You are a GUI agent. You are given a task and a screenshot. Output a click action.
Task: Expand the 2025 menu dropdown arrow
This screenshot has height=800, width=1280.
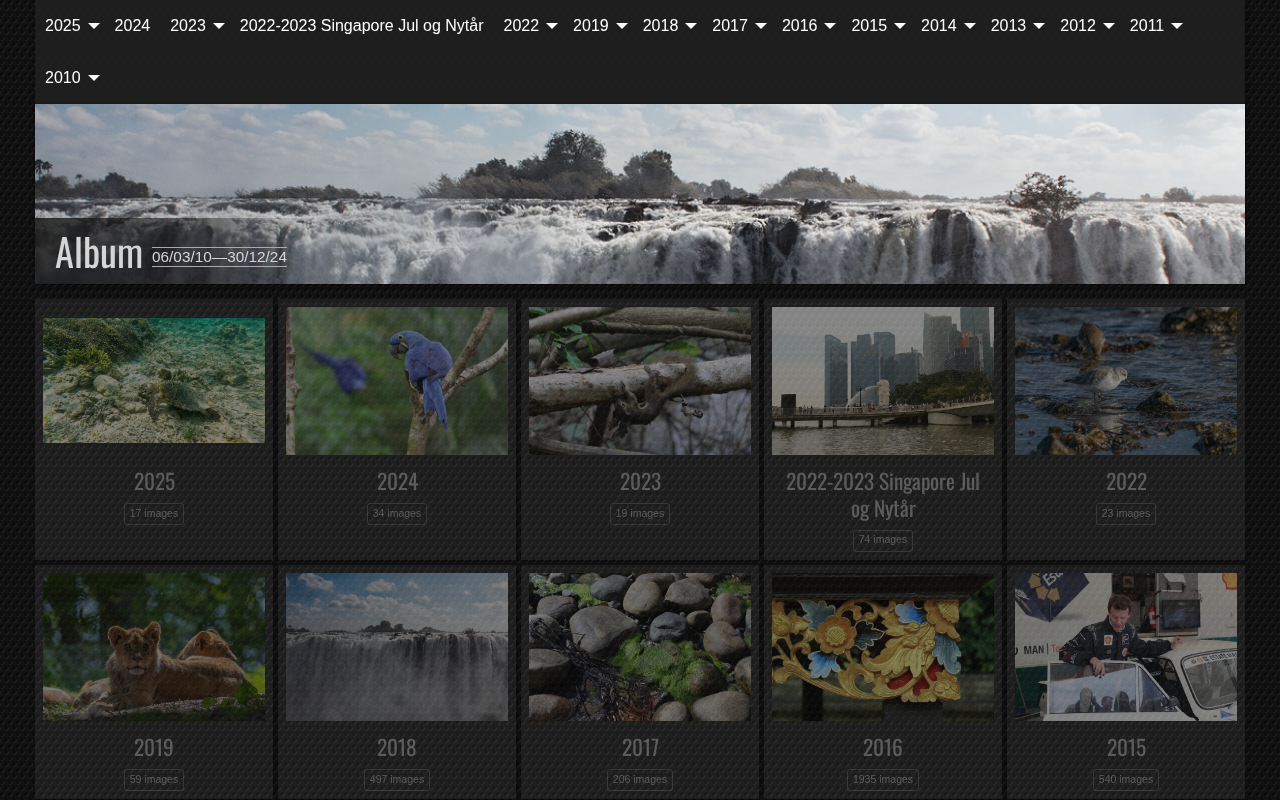coord(93,26)
